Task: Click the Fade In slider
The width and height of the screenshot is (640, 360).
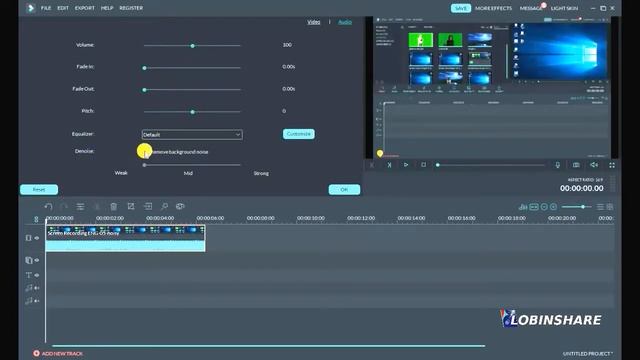Action: [192, 68]
